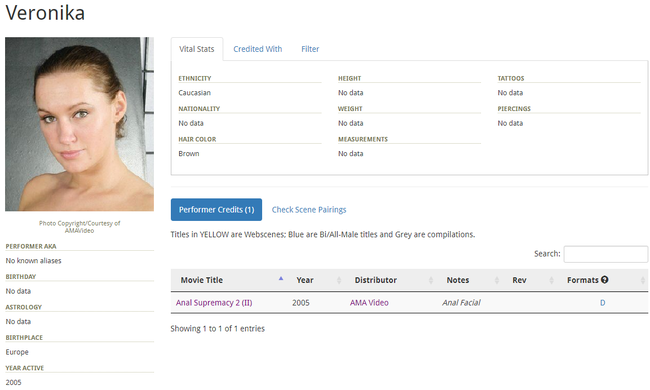Click the Year column header text
This screenshot has width=650, height=390.
tap(305, 280)
